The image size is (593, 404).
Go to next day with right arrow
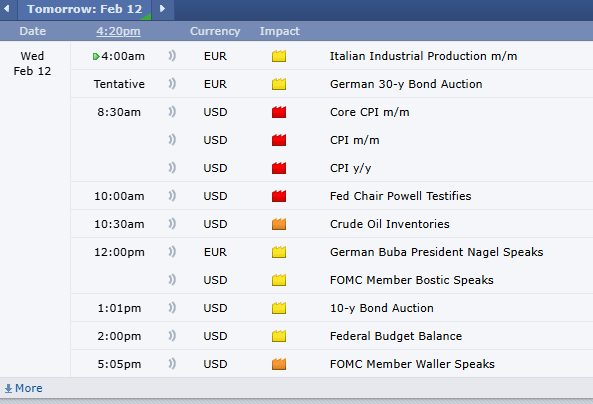click(162, 8)
